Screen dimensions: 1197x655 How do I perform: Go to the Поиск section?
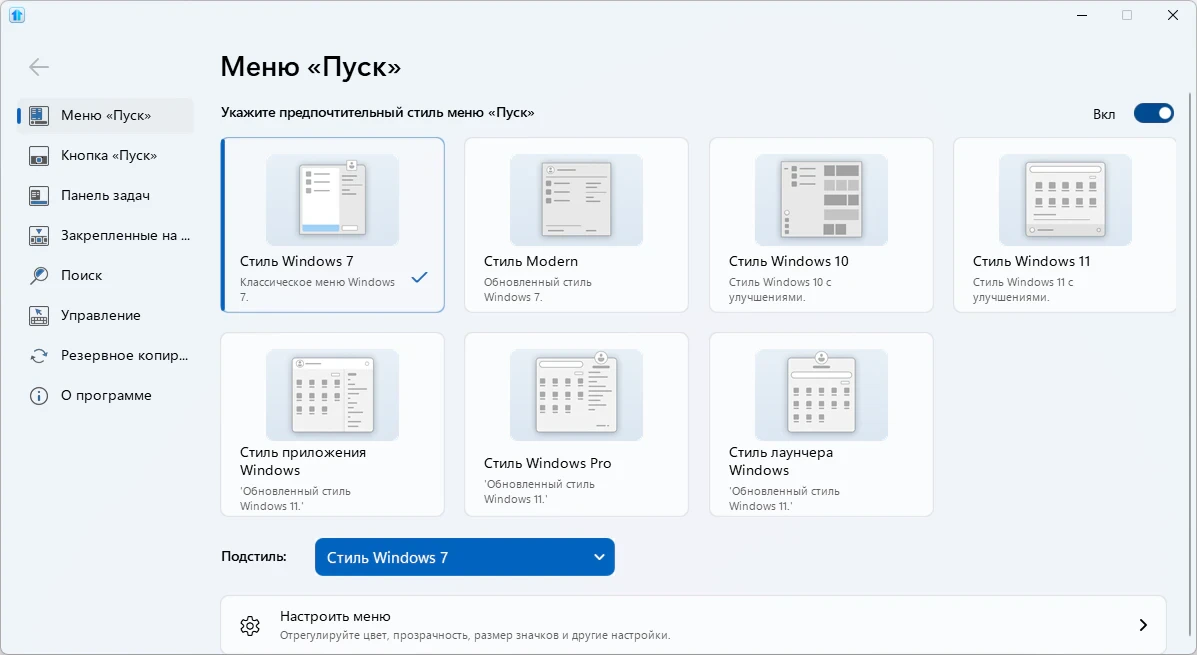coord(106,276)
